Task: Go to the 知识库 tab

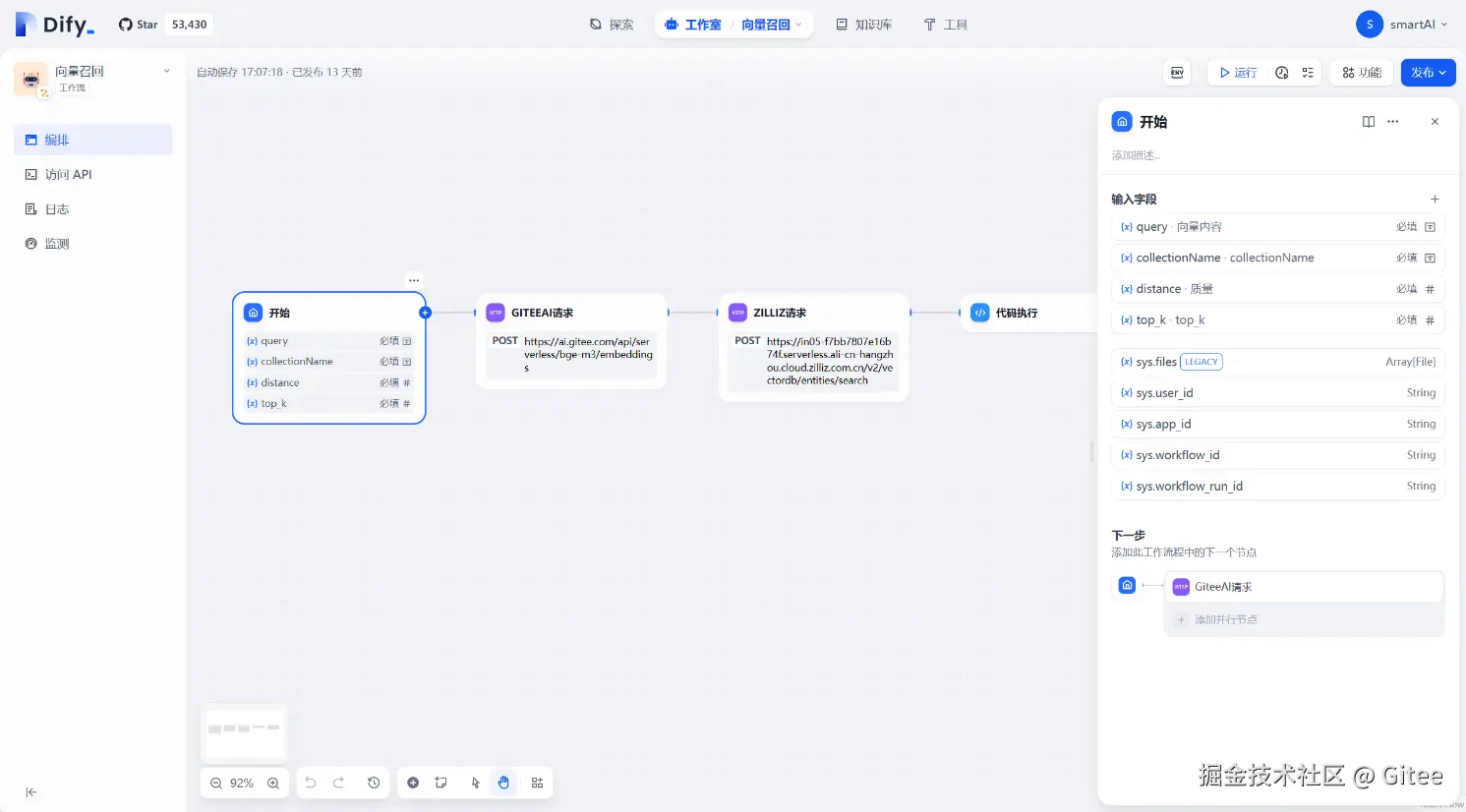Action: click(864, 25)
